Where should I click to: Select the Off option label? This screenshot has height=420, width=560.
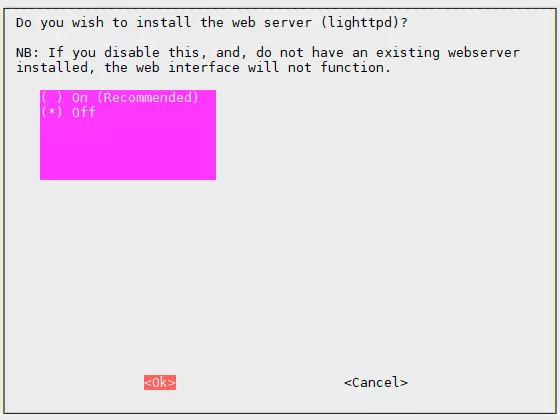click(84, 112)
